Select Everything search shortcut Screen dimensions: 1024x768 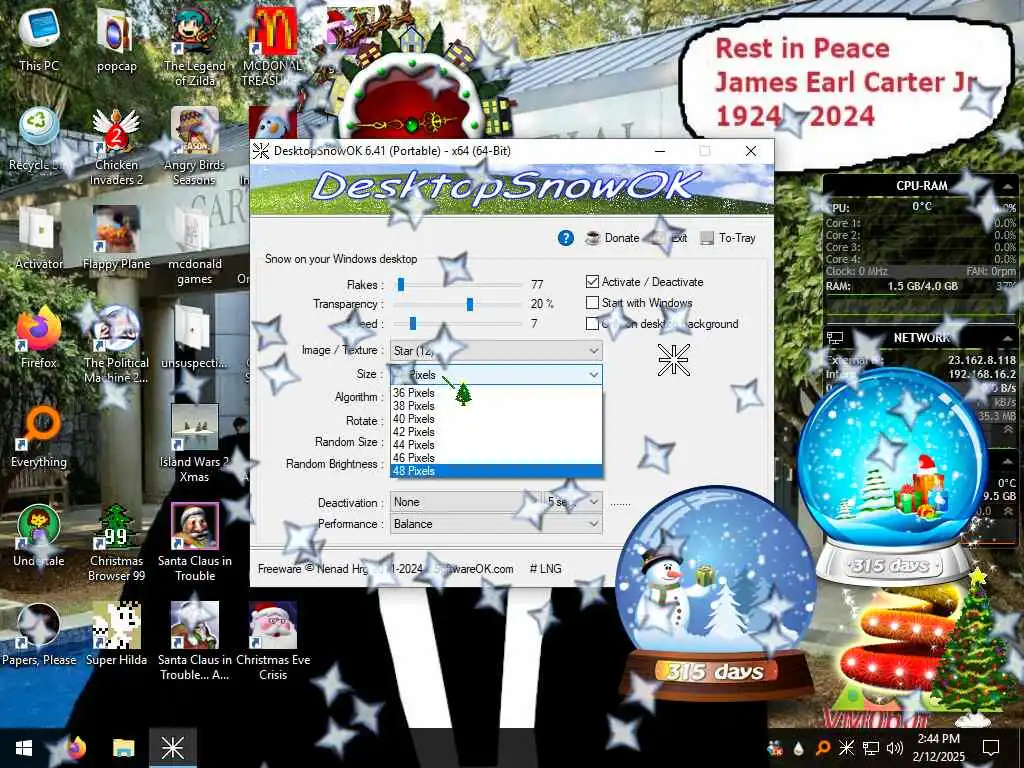tap(39, 438)
